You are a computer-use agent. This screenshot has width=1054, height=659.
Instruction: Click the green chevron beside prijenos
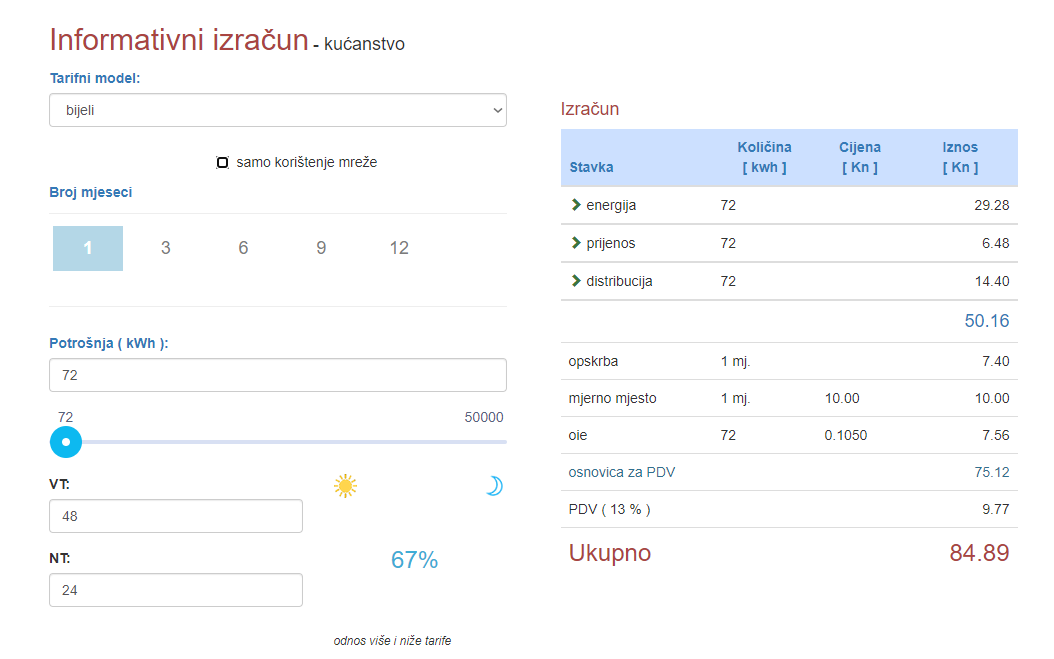[576, 243]
